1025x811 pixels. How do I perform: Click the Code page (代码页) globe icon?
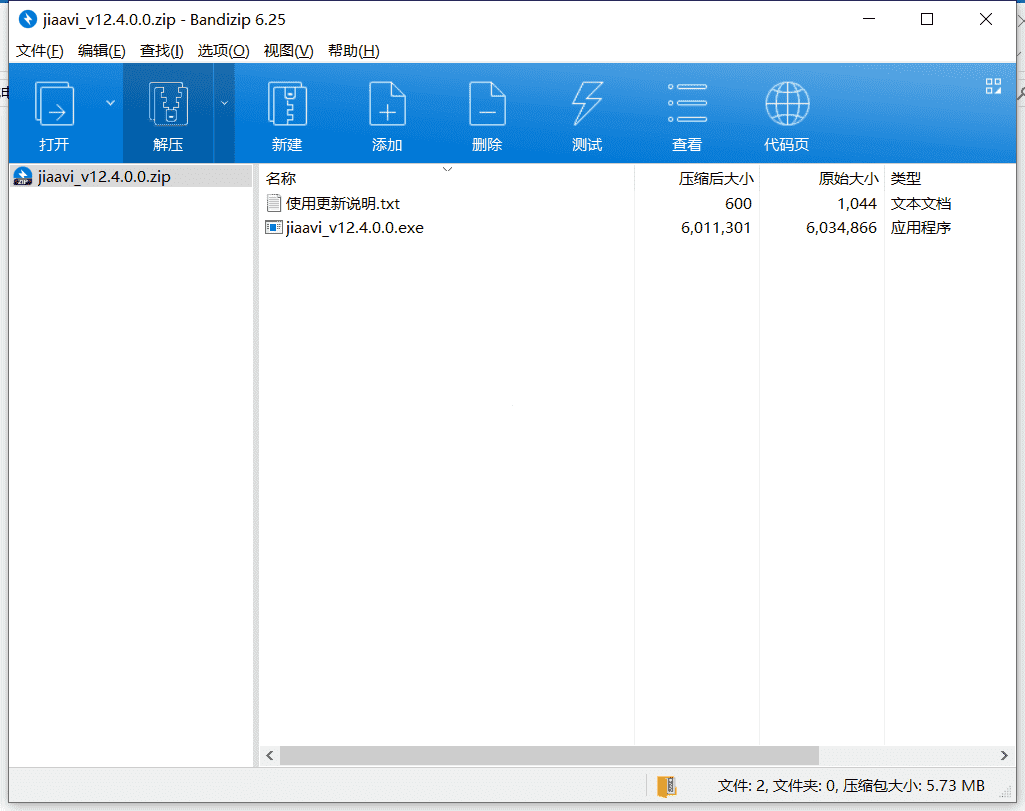[787, 103]
